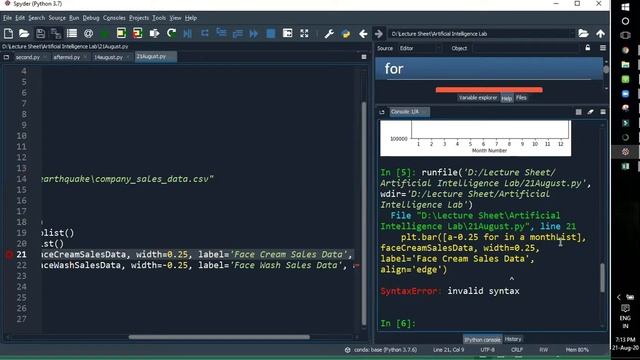Toggle fullscreen mode icon

tap(304, 33)
